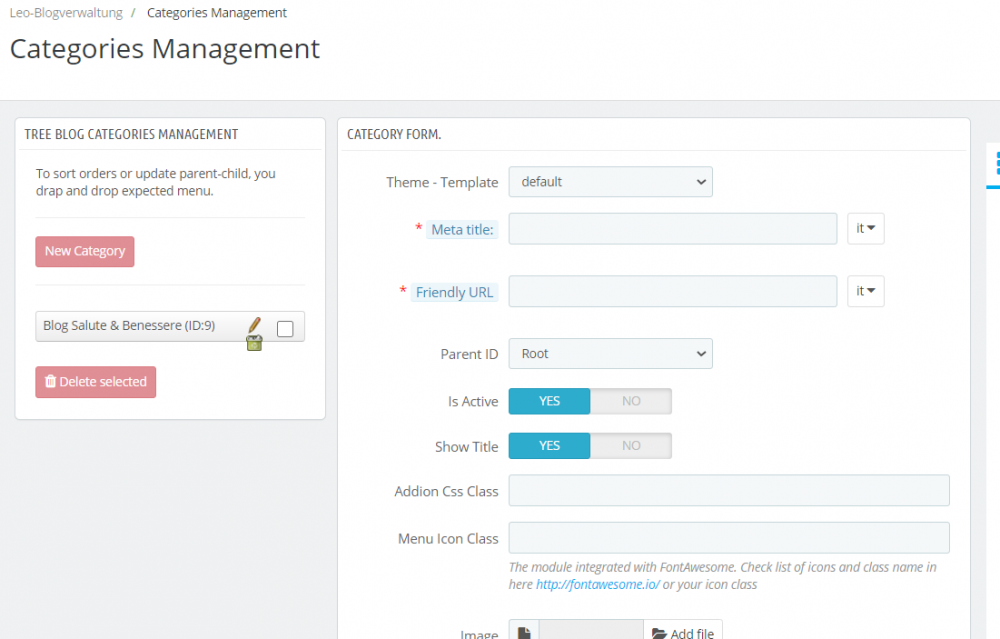Open the Parent ID dropdown showing Root
This screenshot has height=639, width=1000.
coord(610,353)
